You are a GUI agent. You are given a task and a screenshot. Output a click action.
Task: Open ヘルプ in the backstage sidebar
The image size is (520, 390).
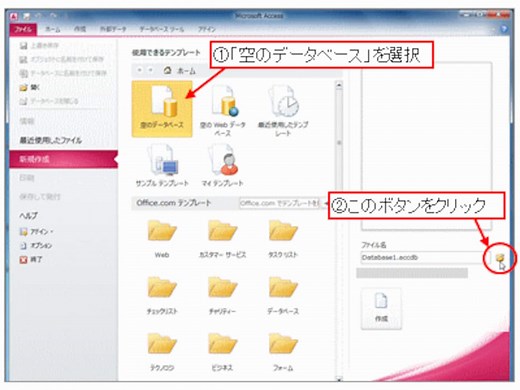tap(29, 216)
